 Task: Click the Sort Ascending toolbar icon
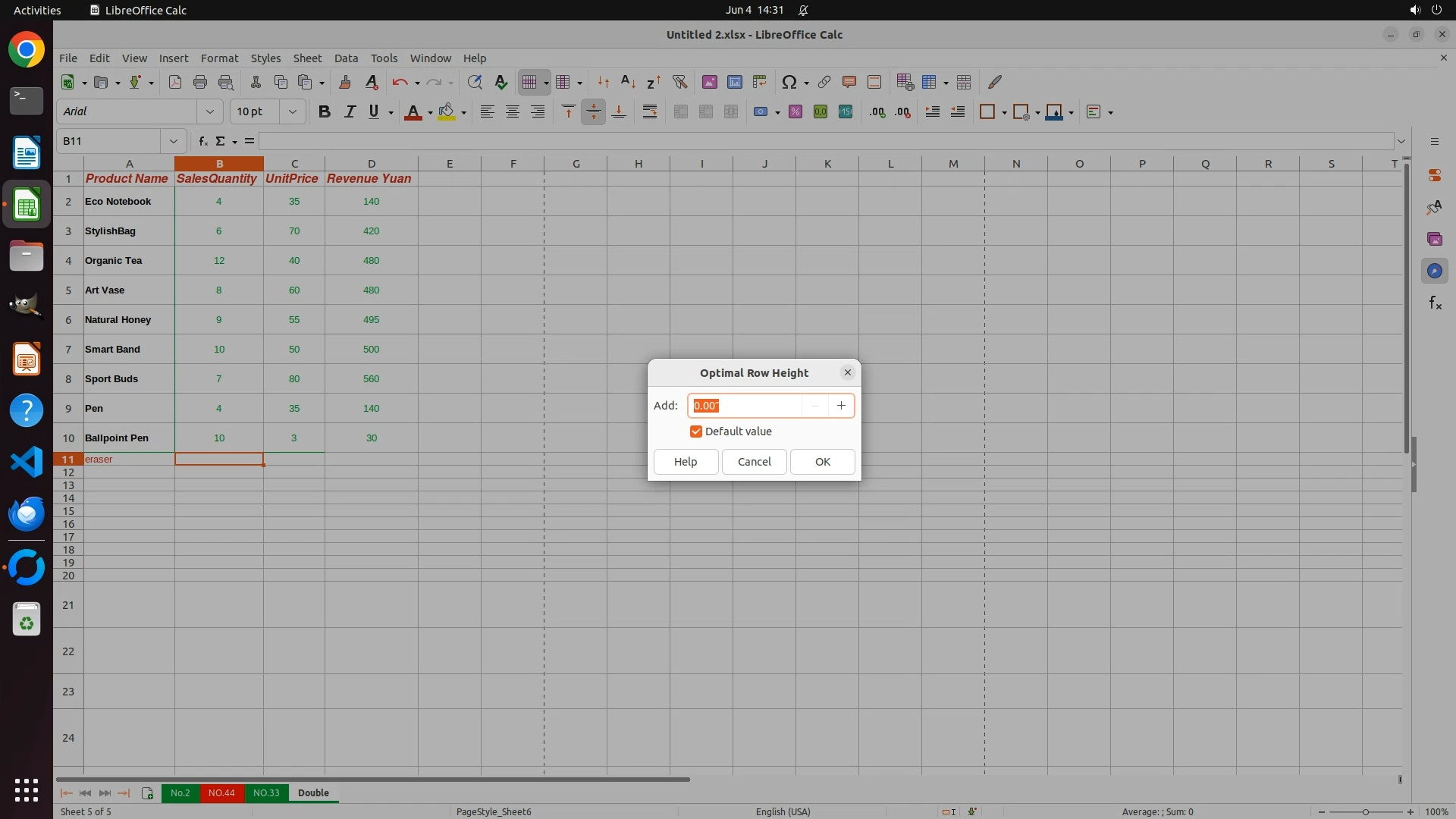coord(628,82)
